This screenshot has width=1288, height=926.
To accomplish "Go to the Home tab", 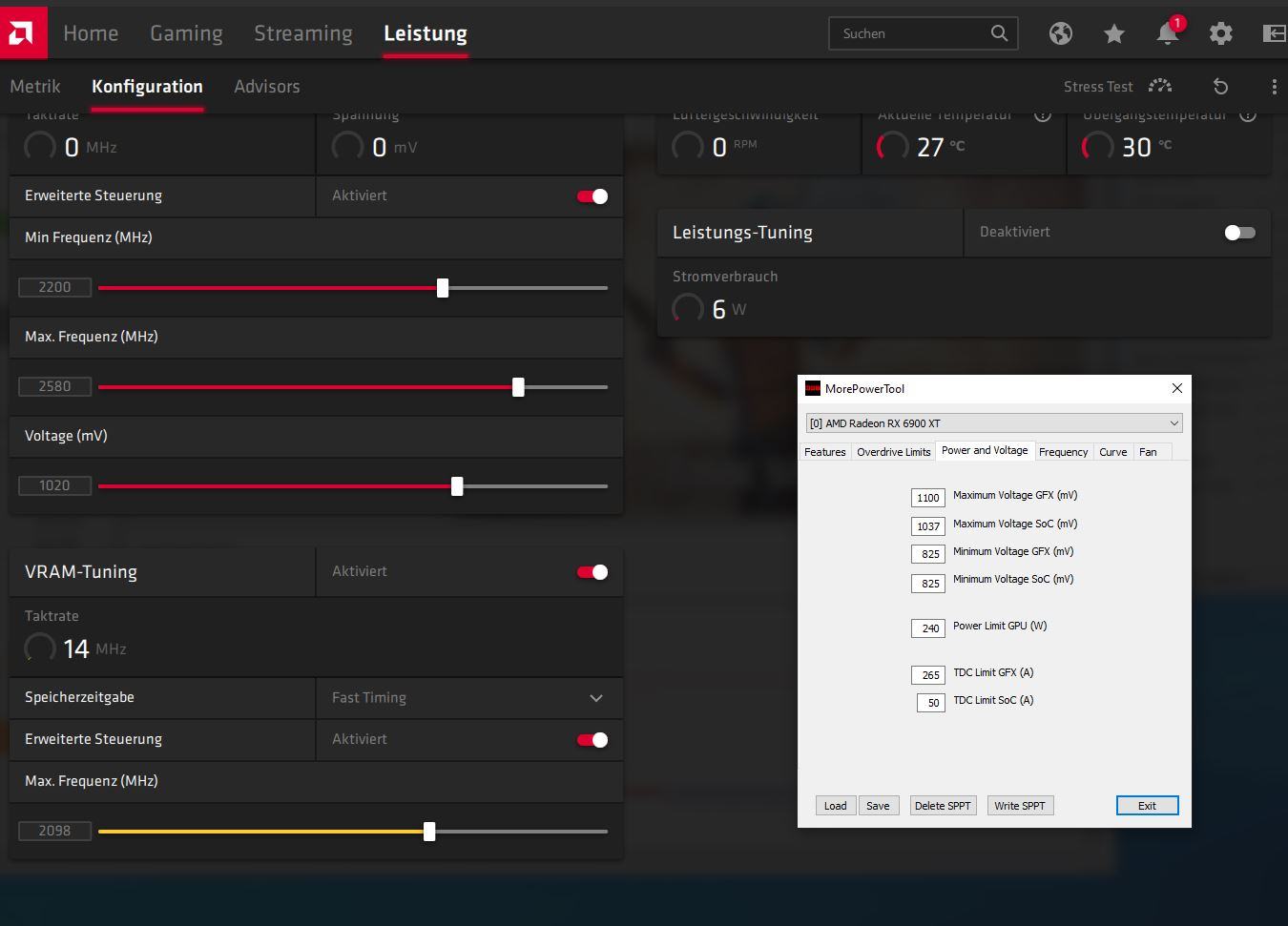I will pyautogui.click(x=91, y=33).
